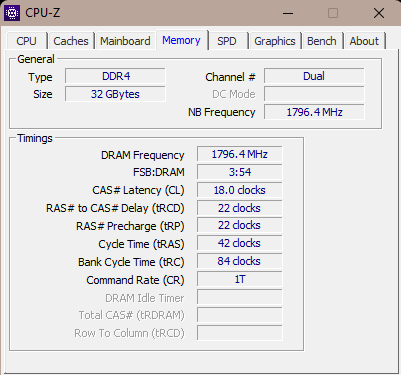Close the CPU-Z window

[x=379, y=13]
